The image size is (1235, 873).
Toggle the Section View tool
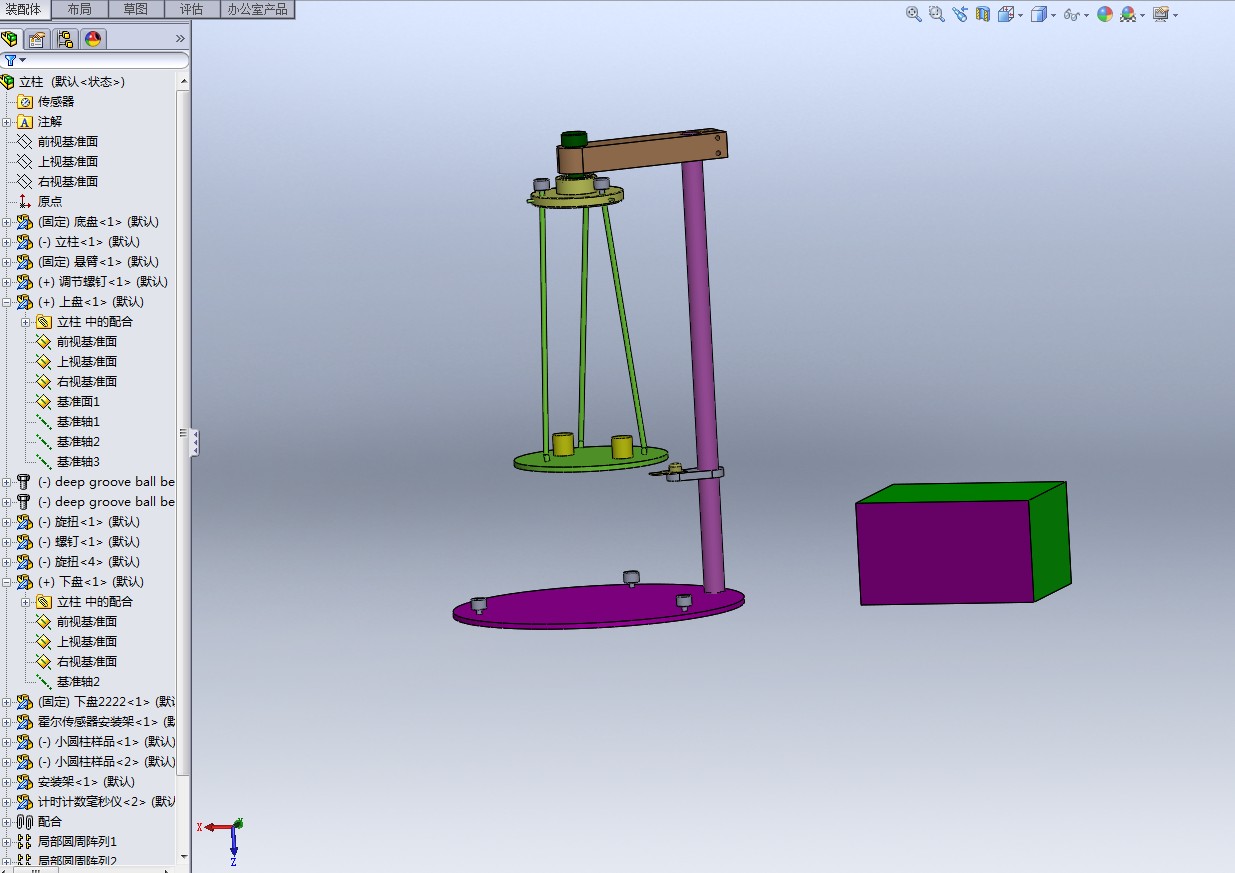point(983,14)
